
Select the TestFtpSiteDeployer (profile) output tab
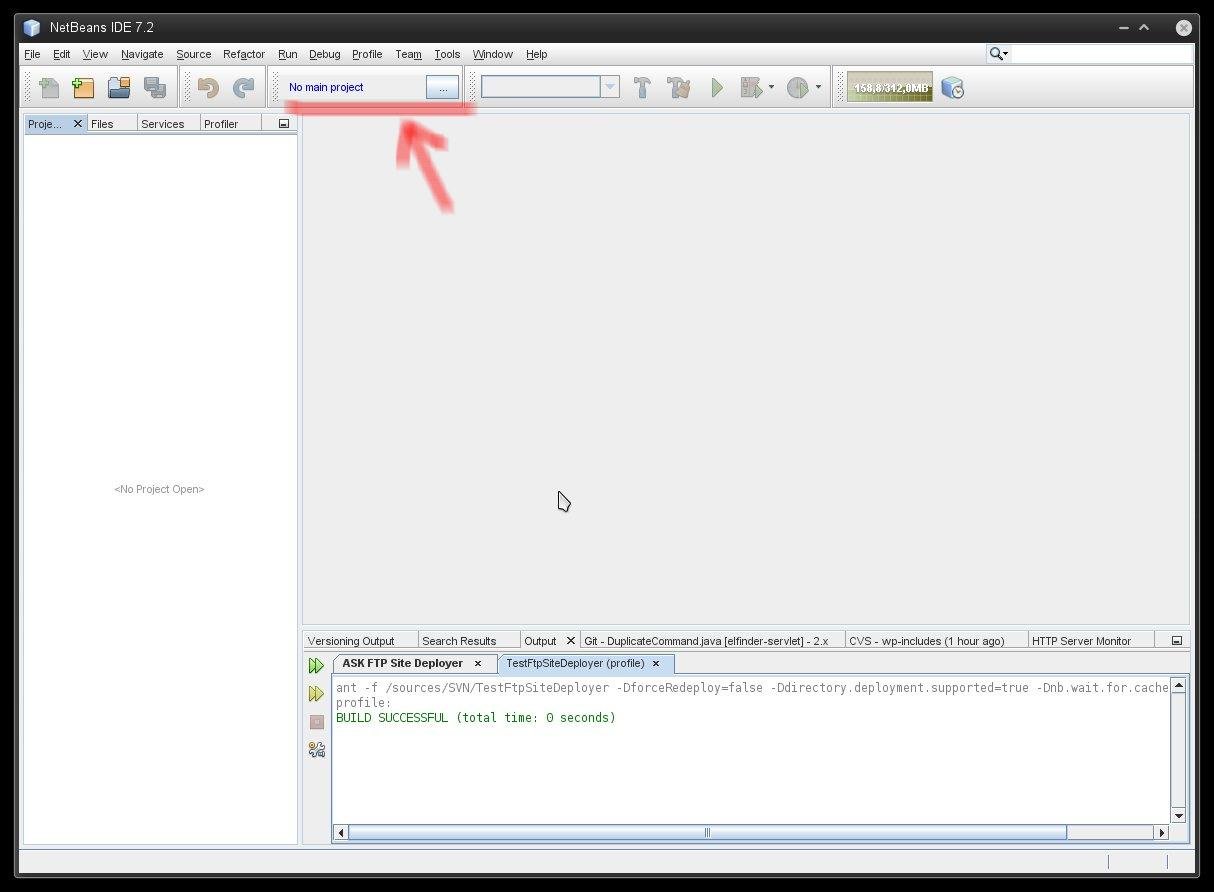coord(575,663)
